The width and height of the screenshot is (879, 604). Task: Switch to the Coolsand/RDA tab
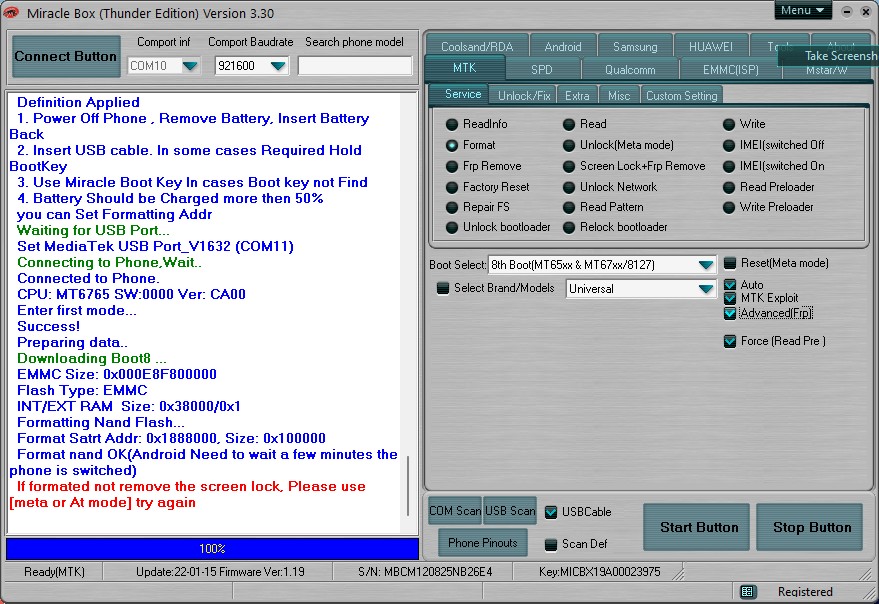[x=477, y=47]
